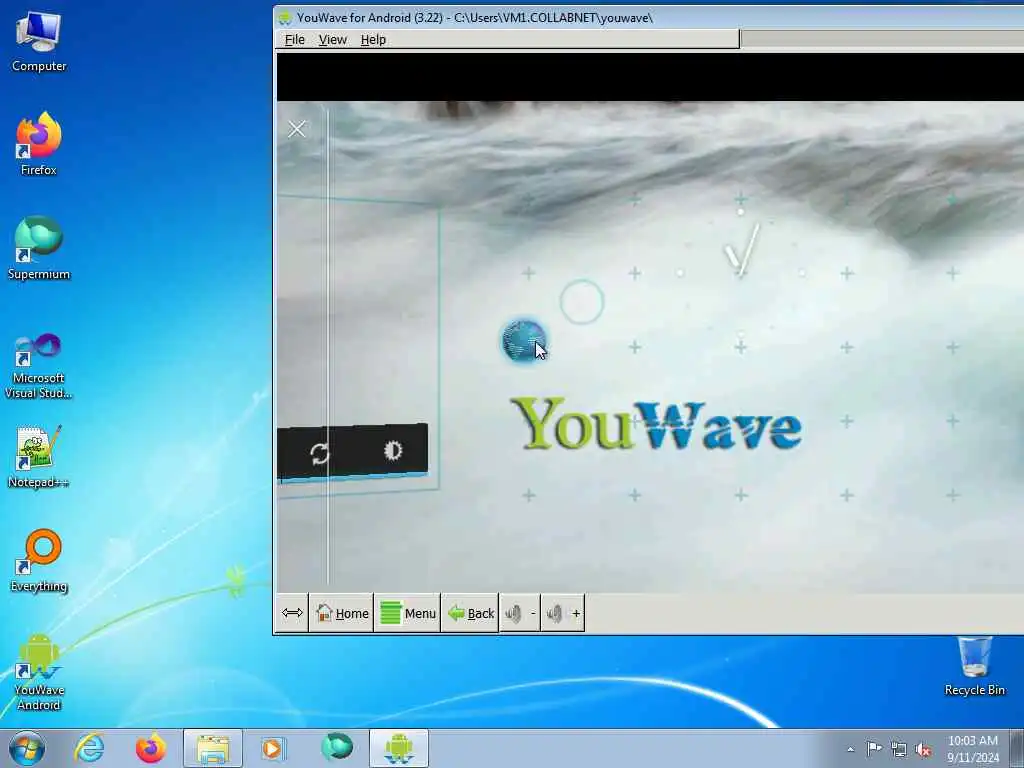Image resolution: width=1024 pixels, height=768 pixels.
Task: Open Supermium from the taskbar
Action: [x=337, y=747]
